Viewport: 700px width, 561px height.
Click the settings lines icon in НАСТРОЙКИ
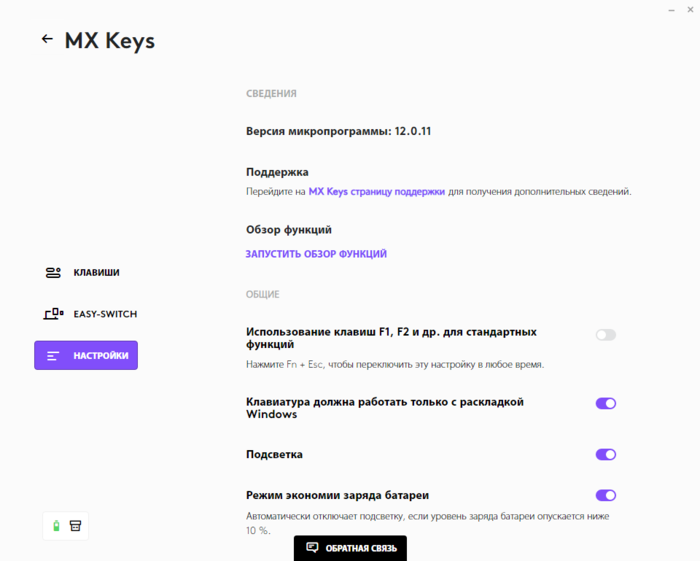pos(53,356)
